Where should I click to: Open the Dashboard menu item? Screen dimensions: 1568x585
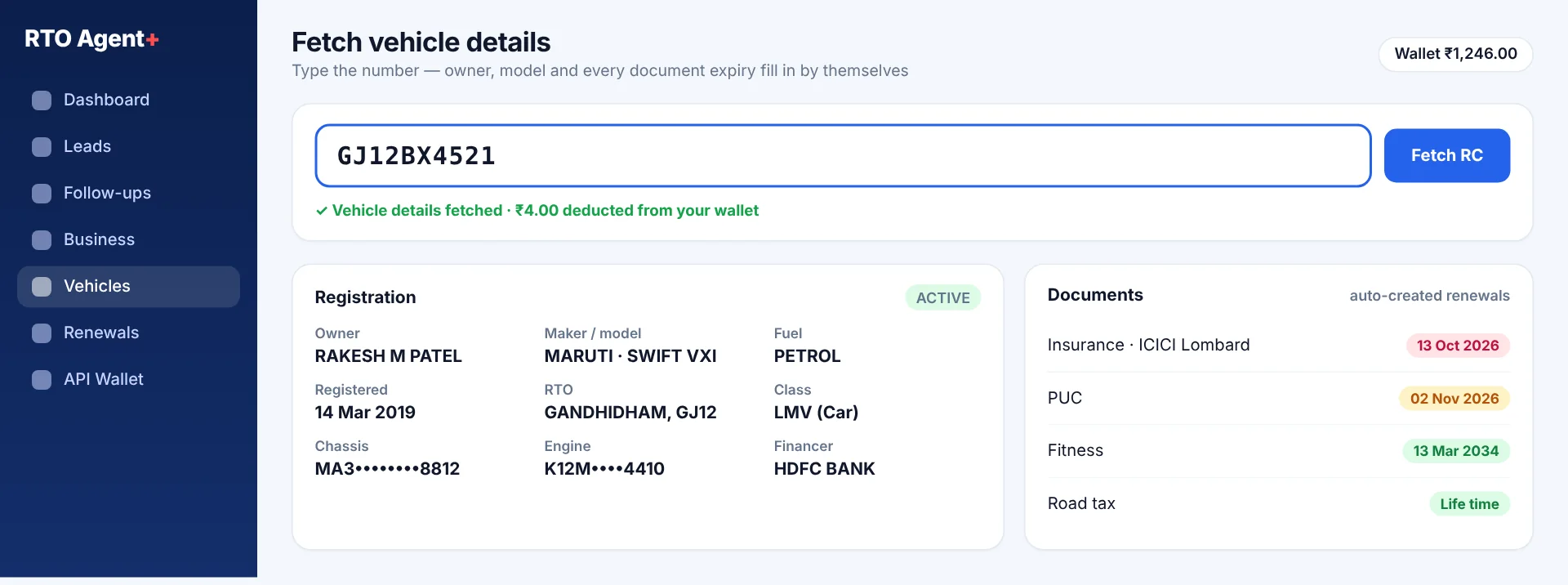pyautogui.click(x=128, y=100)
